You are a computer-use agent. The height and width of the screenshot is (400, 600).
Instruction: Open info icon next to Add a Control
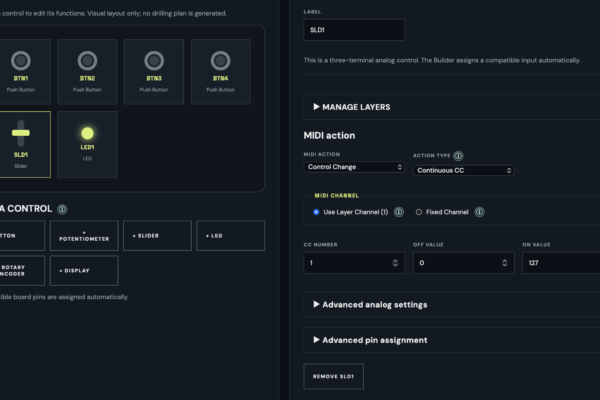(x=62, y=209)
